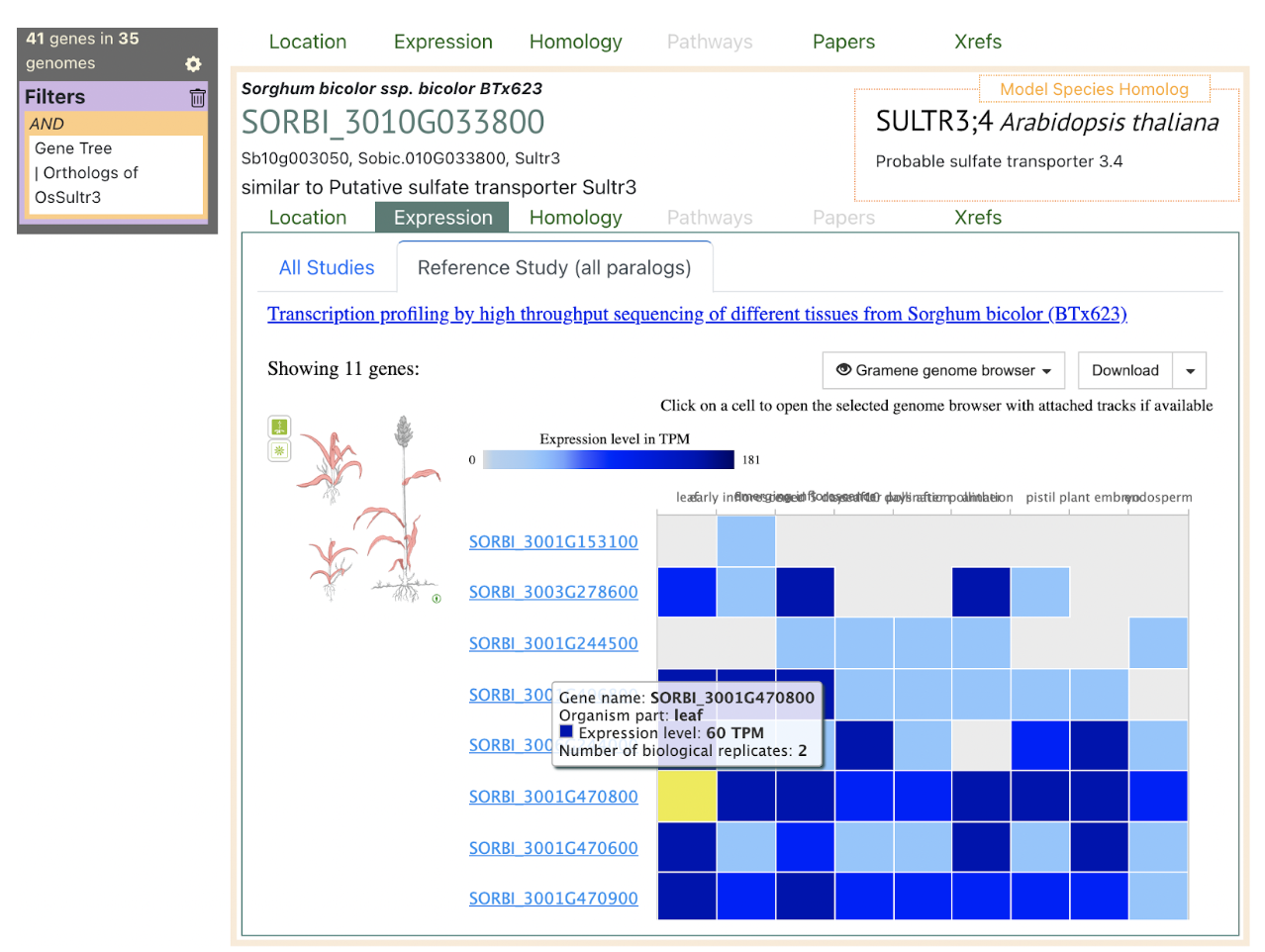Click the Download button
Viewport: 1265px width, 952px height.
click(x=1124, y=370)
